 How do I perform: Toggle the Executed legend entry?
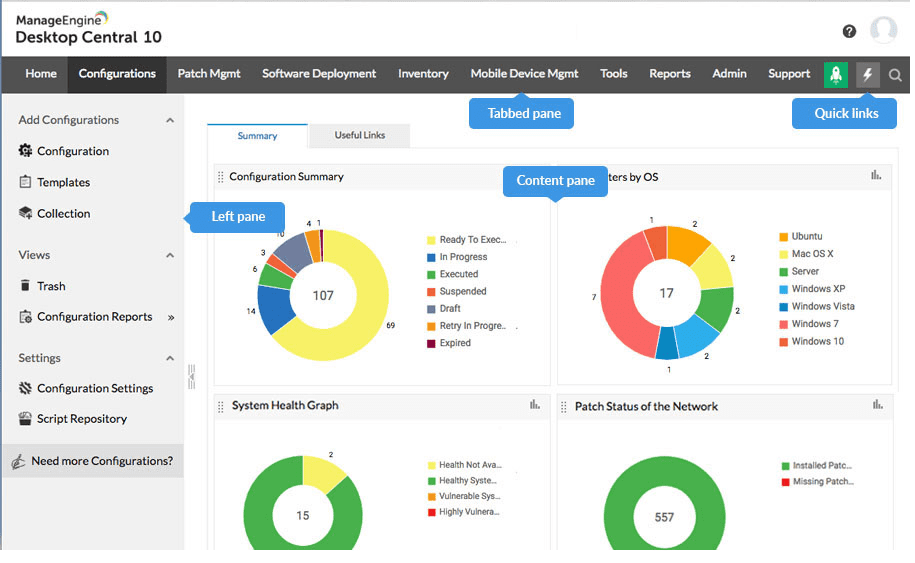(458, 274)
